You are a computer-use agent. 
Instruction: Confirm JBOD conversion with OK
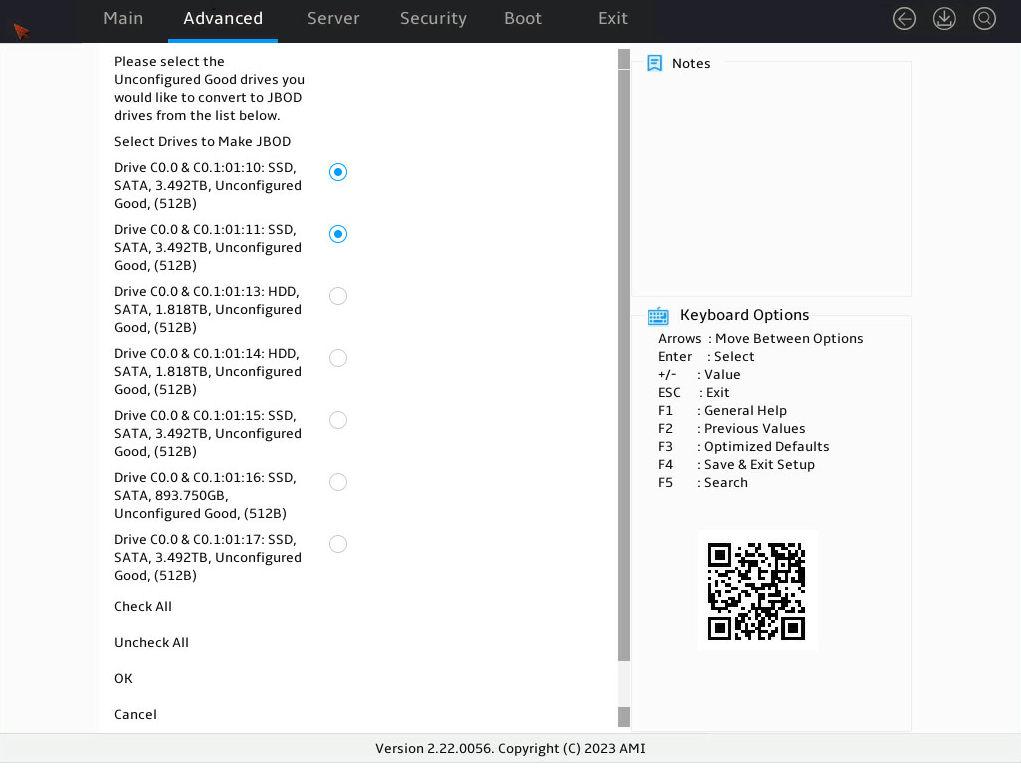(x=123, y=678)
